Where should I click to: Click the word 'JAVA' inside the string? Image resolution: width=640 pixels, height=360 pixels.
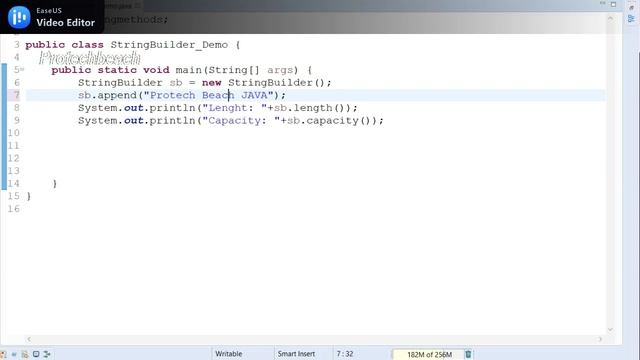tap(254, 95)
